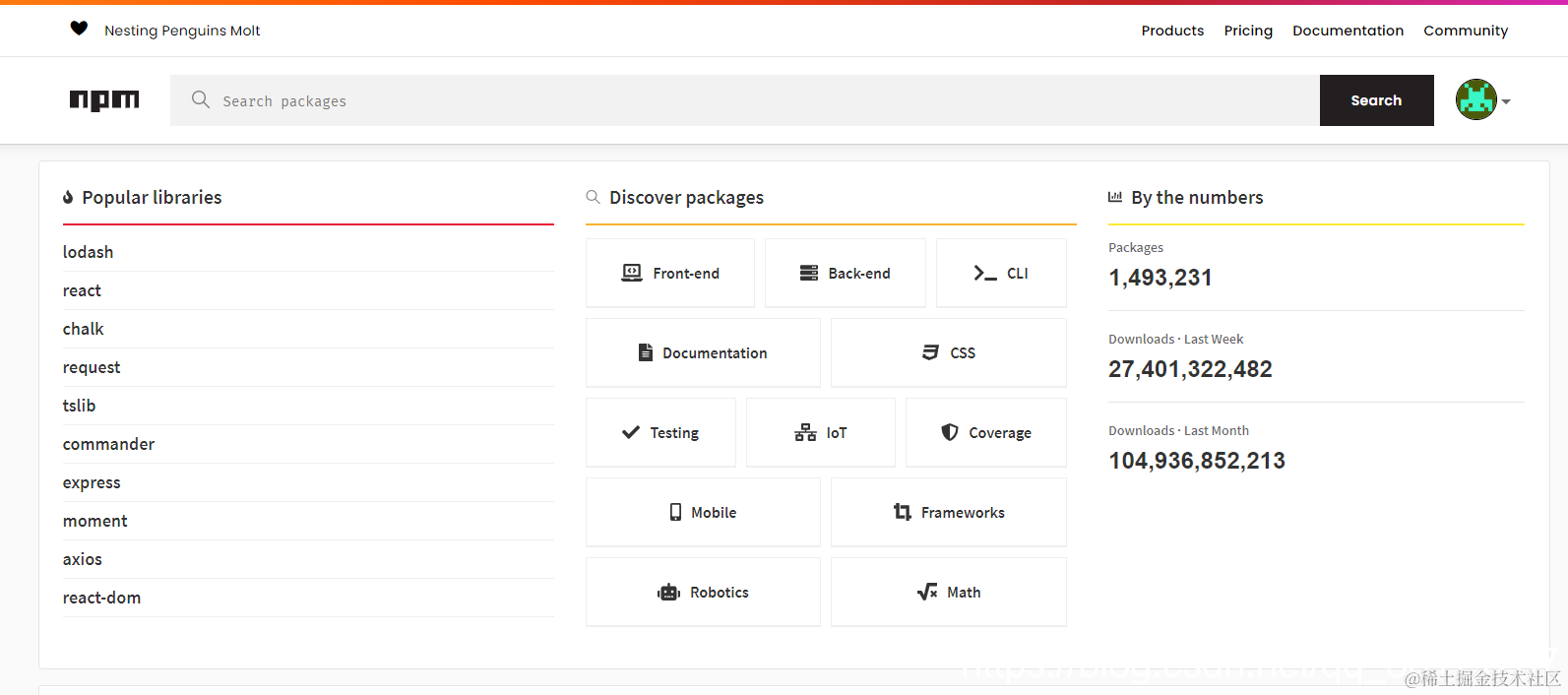Screen dimensions: 1568x695
Task: Click the Popular libraries heading
Action: (x=152, y=197)
